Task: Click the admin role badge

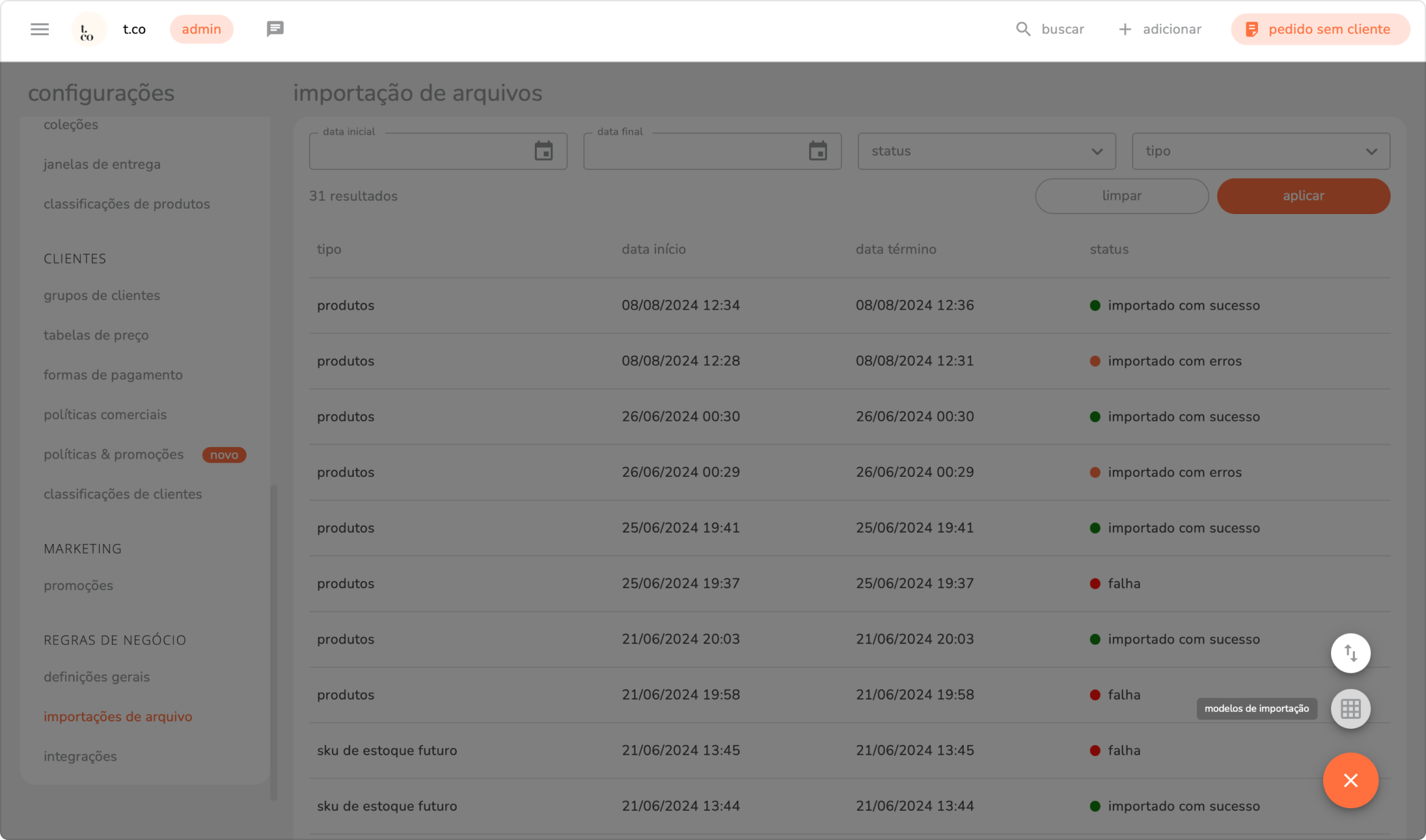Action: pos(201,29)
